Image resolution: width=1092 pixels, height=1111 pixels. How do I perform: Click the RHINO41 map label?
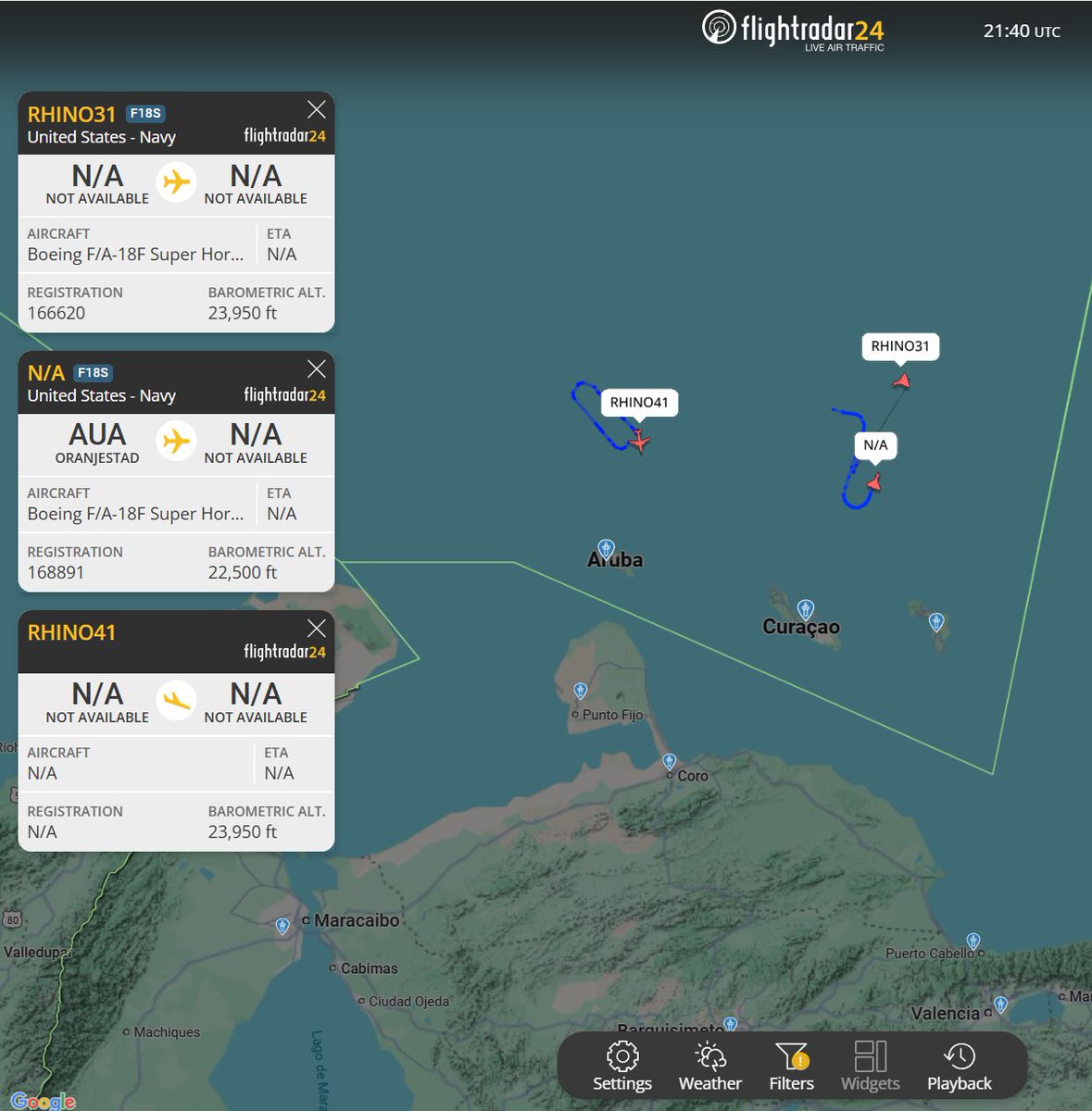point(639,402)
